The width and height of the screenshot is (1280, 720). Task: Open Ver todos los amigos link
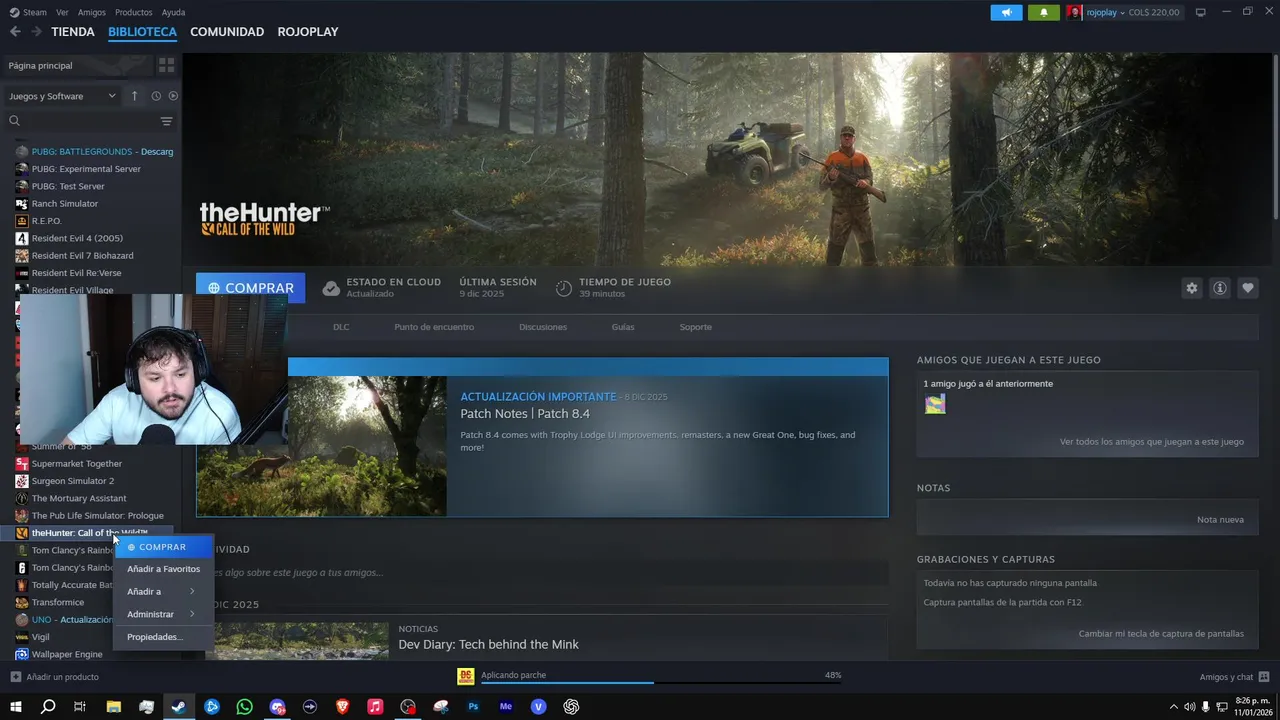(x=1152, y=441)
